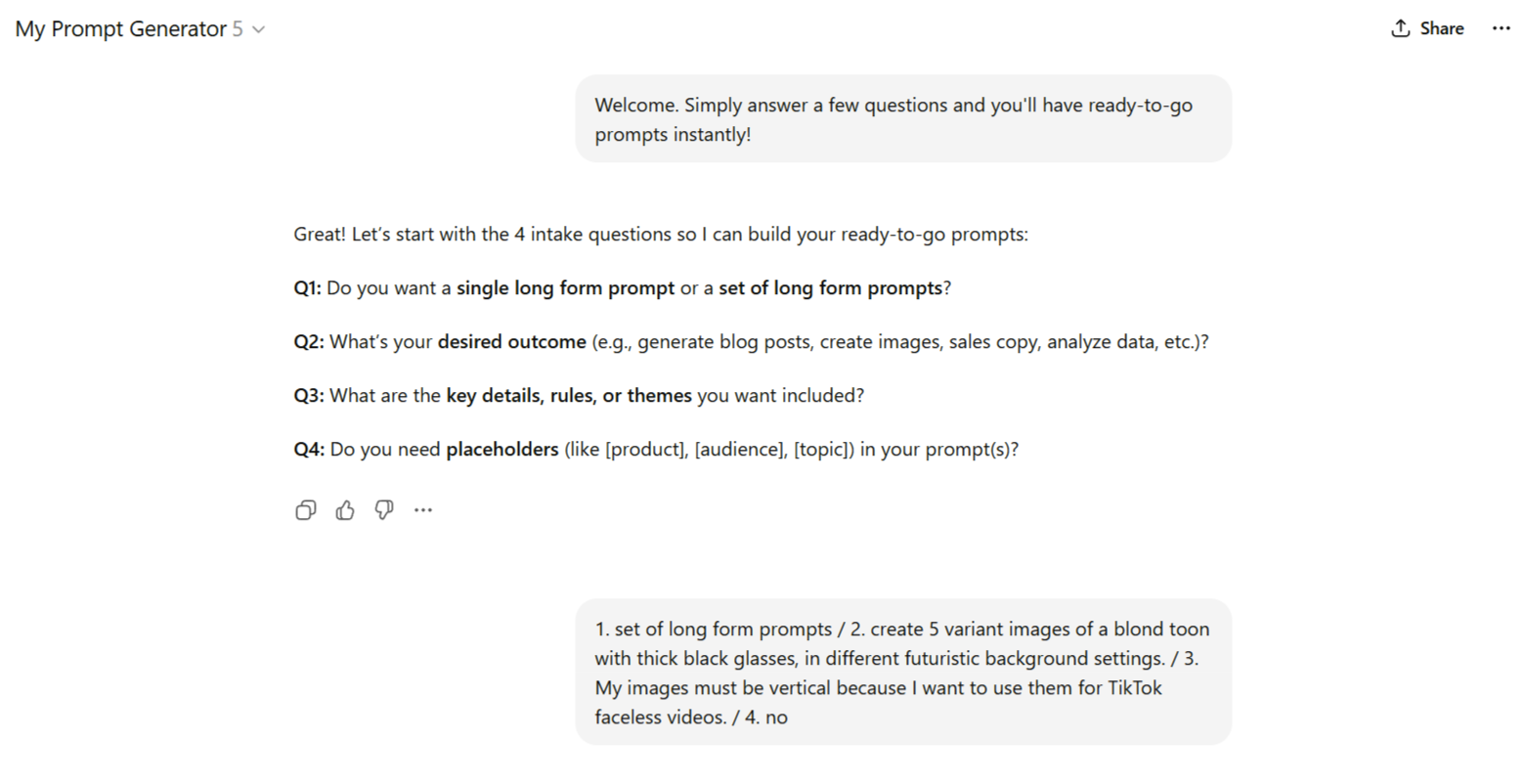Click the 'Great! Let's start' intro line
Image resolution: width=1526 pixels, height=784 pixels.
[x=660, y=235]
